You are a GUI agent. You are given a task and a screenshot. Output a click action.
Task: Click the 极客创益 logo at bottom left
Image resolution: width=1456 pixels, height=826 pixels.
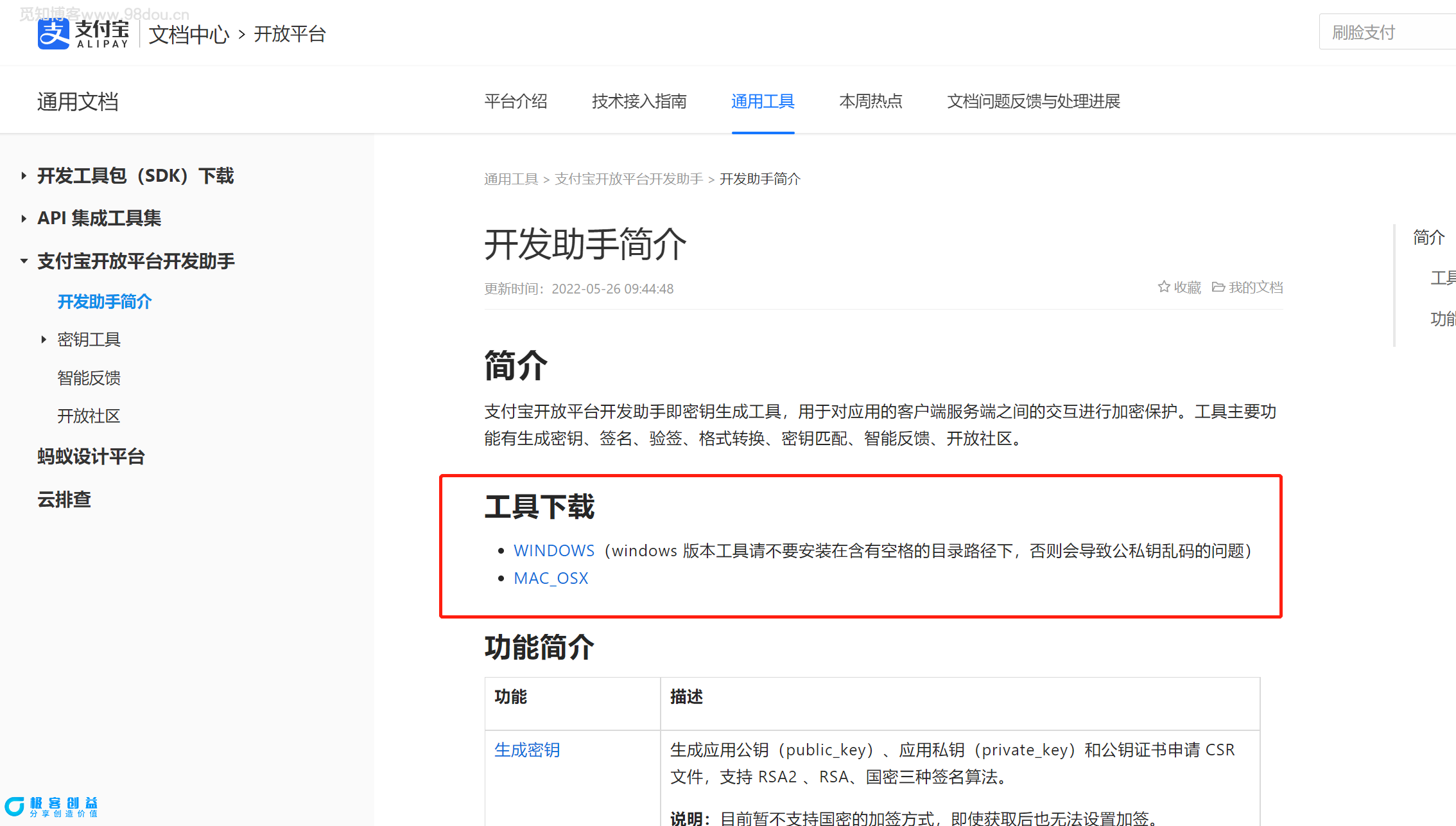click(x=51, y=807)
